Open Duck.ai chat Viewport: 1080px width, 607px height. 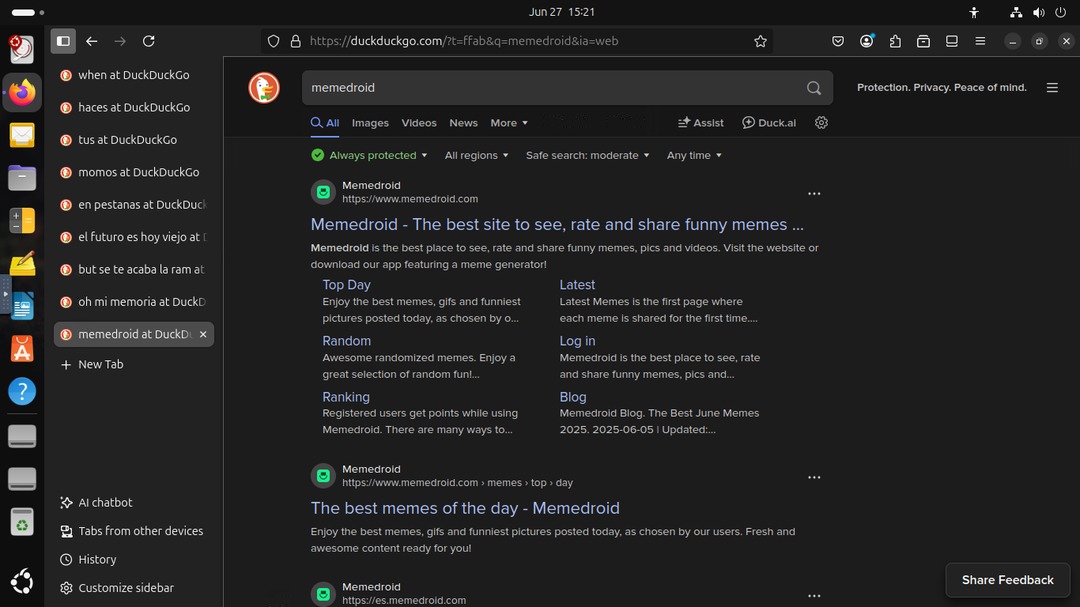pos(769,123)
